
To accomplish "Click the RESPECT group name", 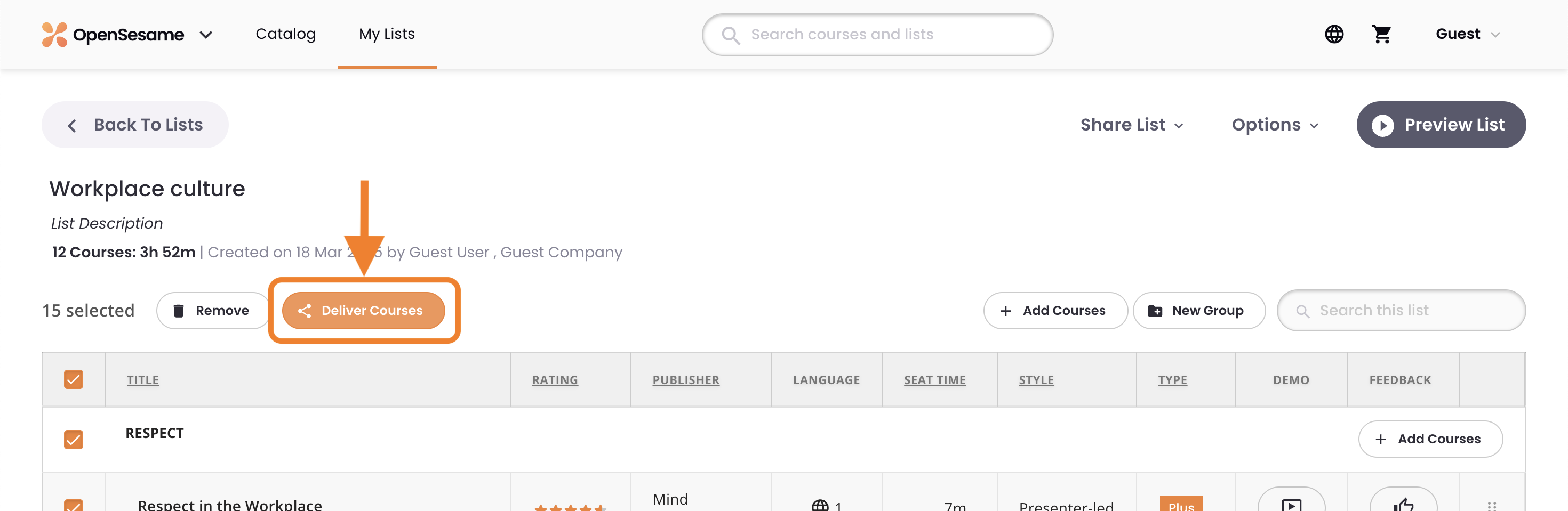I will point(155,433).
